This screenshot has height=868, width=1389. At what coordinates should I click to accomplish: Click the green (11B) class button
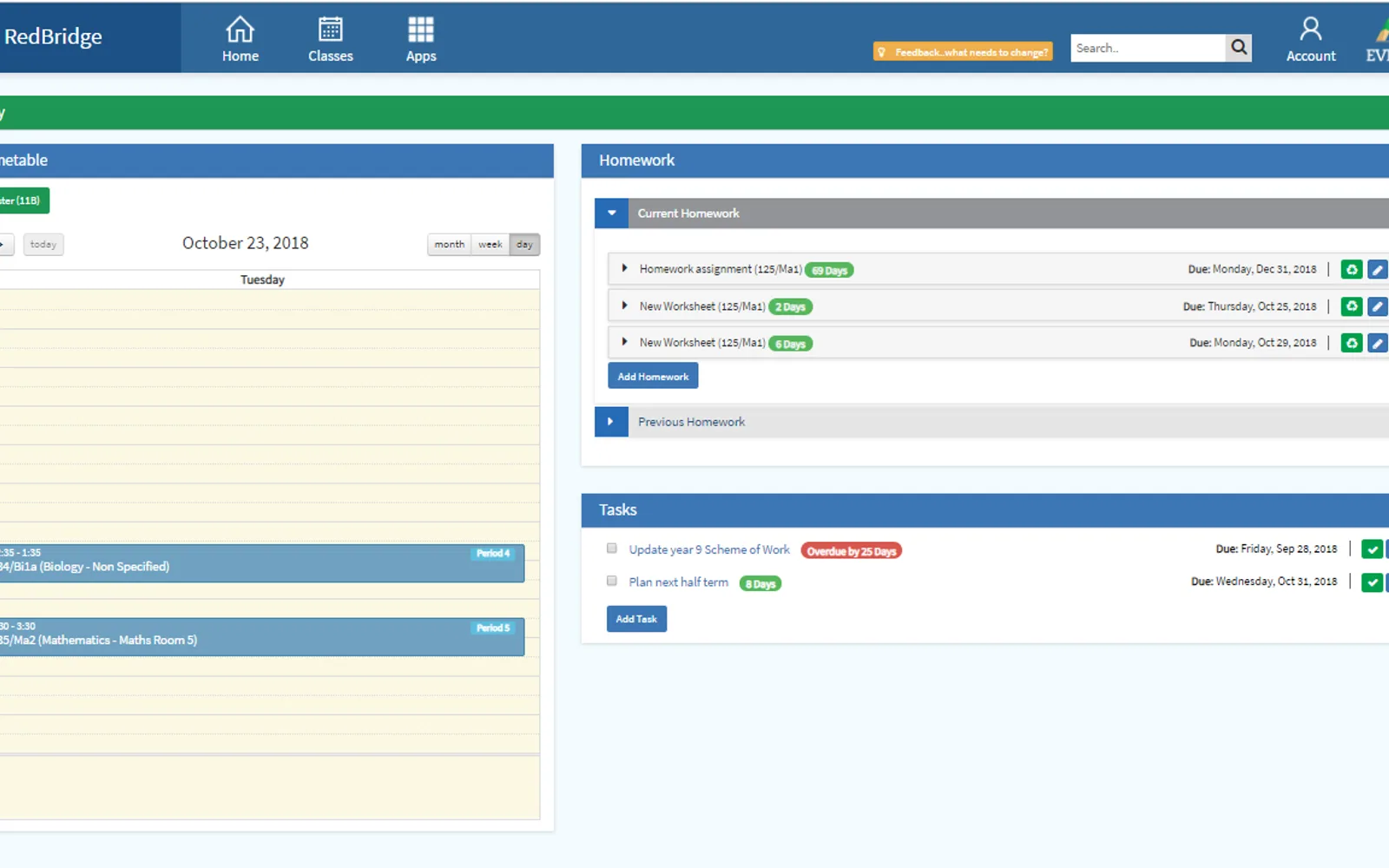click(23, 201)
